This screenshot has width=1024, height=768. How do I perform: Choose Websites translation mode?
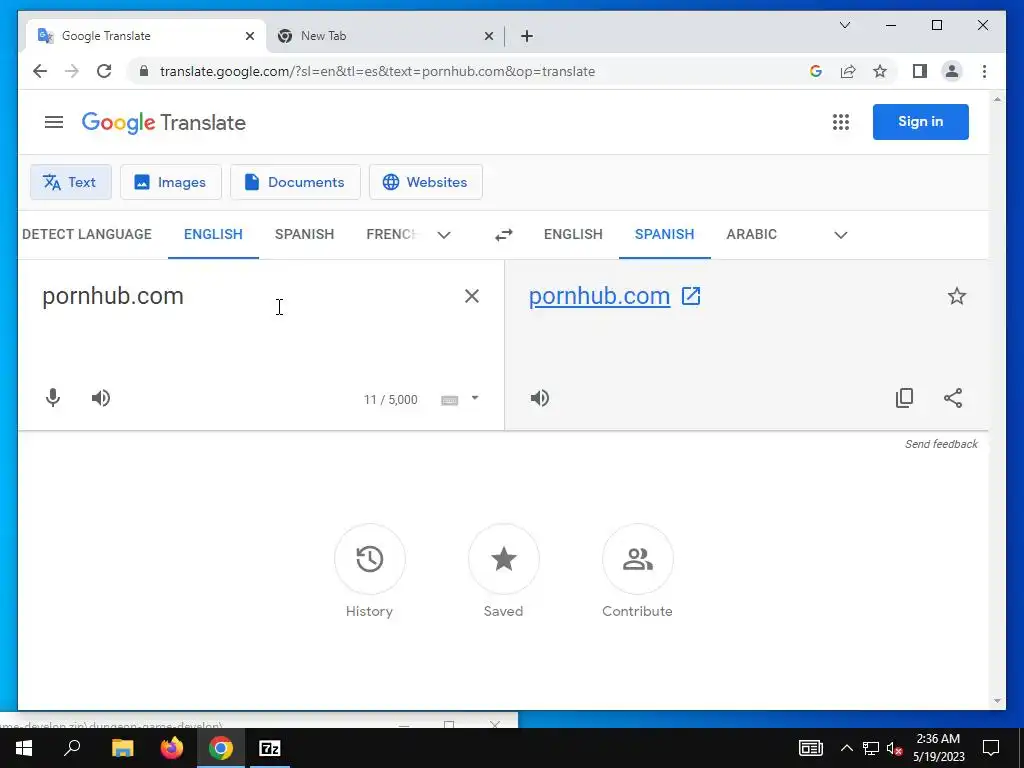(x=426, y=182)
